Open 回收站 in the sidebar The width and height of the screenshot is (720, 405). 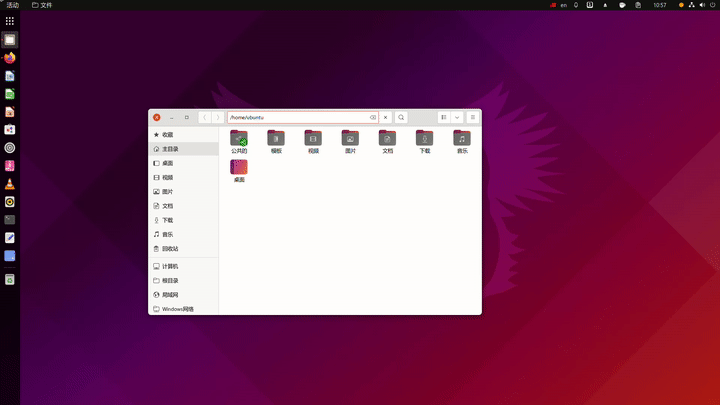pyautogui.click(x=184, y=249)
